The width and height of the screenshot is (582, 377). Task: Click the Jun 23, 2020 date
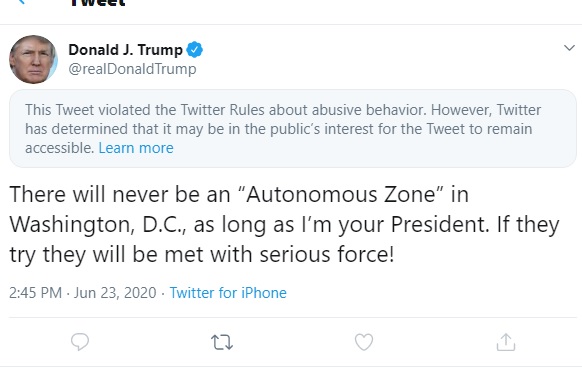(x=115, y=293)
